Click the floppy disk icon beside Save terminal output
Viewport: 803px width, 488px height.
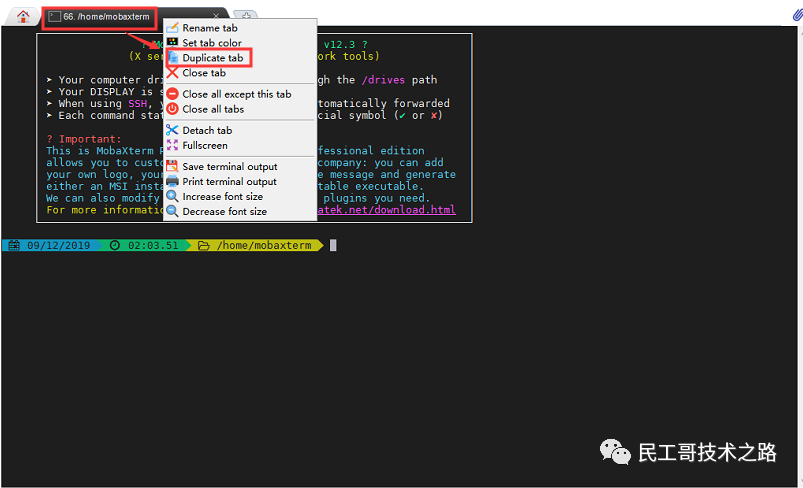click(x=173, y=166)
